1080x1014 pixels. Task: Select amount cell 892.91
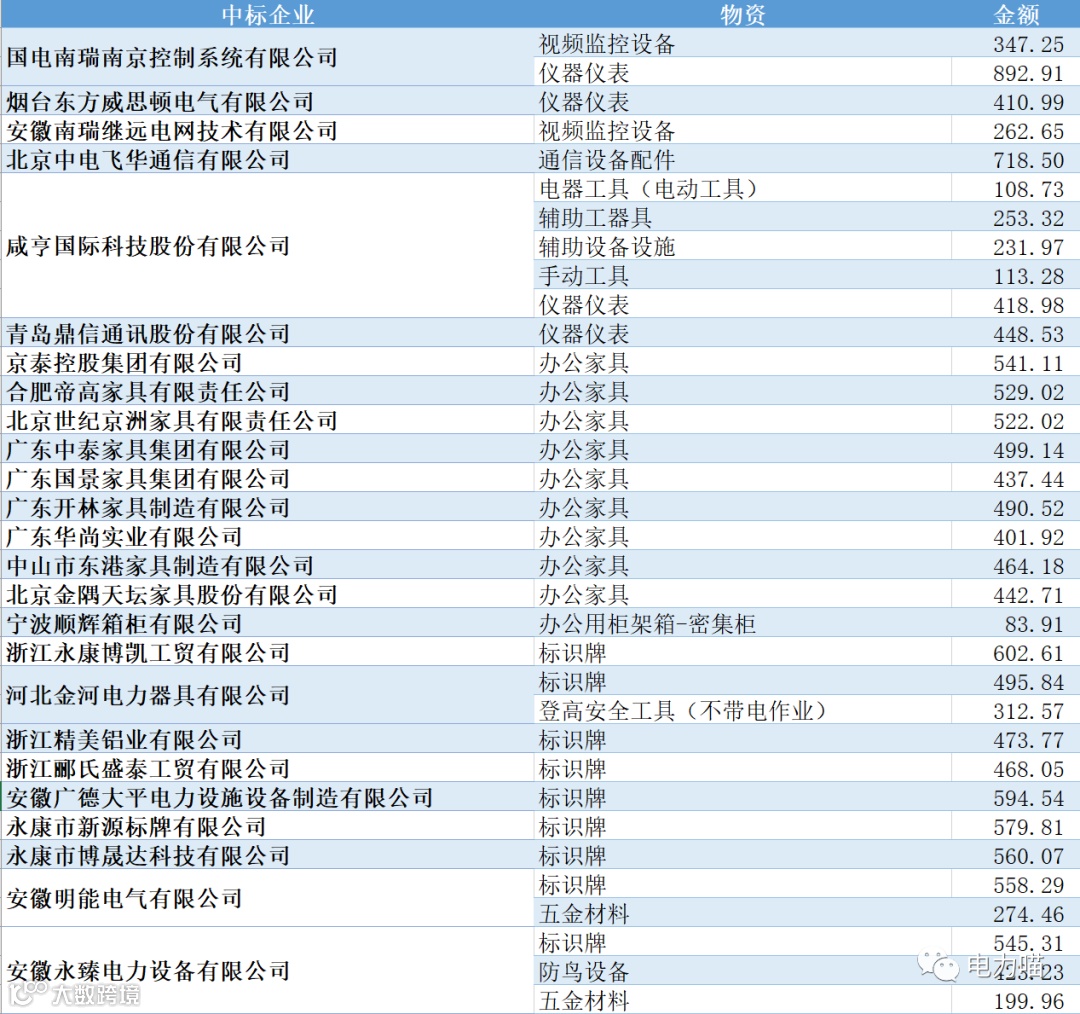tap(1015, 72)
